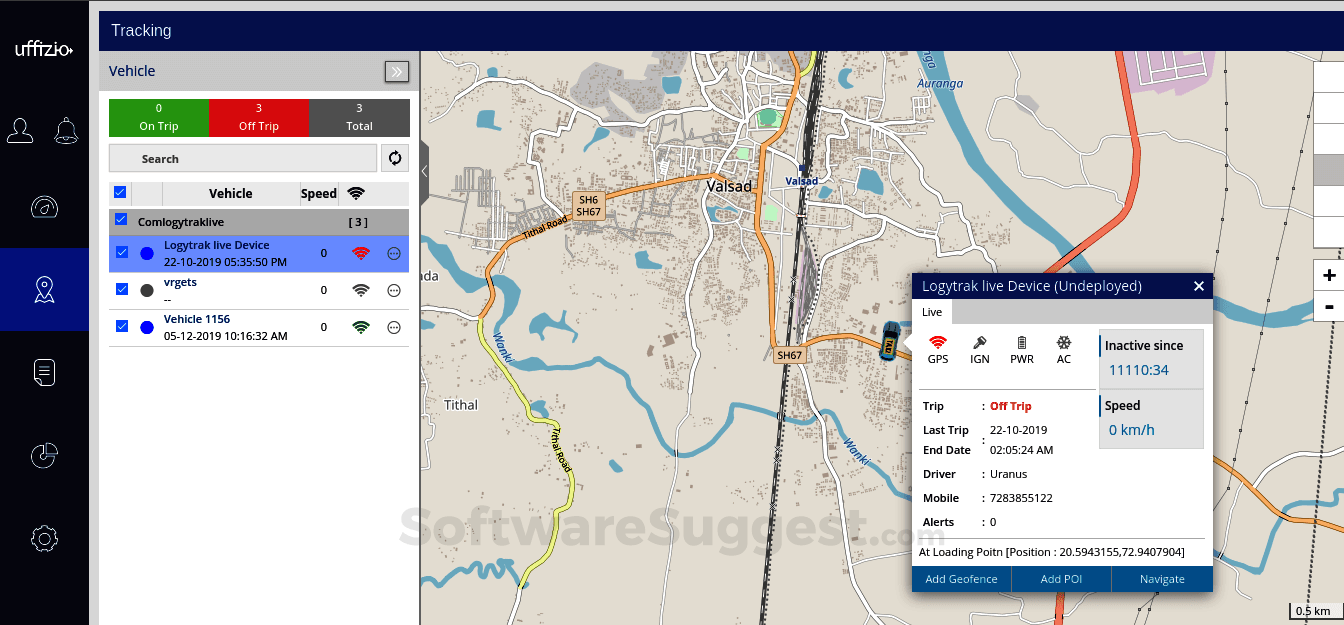Click the refresh icon beside the search box
The width and height of the screenshot is (1344, 625).
pyautogui.click(x=395, y=158)
